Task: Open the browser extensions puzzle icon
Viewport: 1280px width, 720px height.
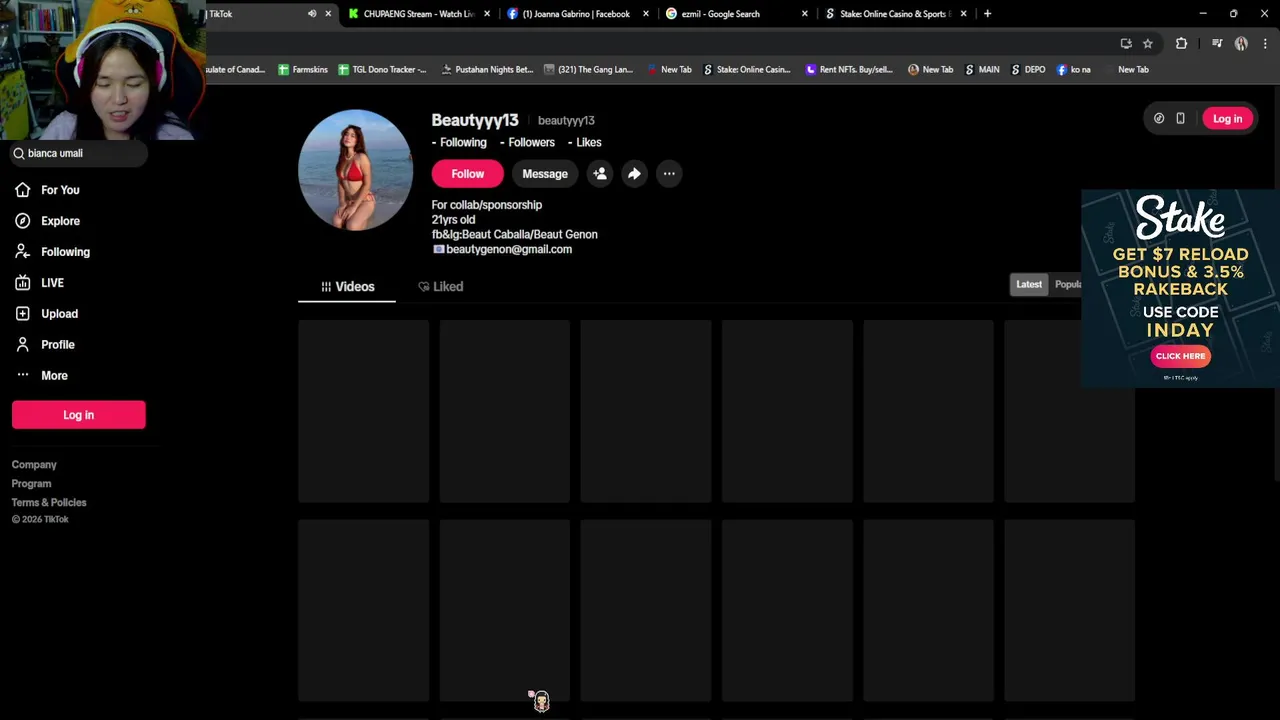Action: coord(1181,44)
